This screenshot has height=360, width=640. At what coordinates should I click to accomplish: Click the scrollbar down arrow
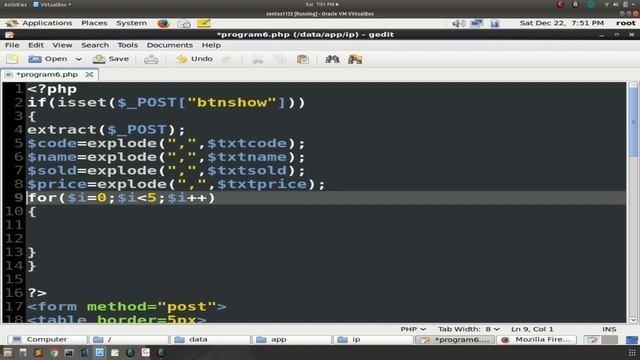point(633,320)
